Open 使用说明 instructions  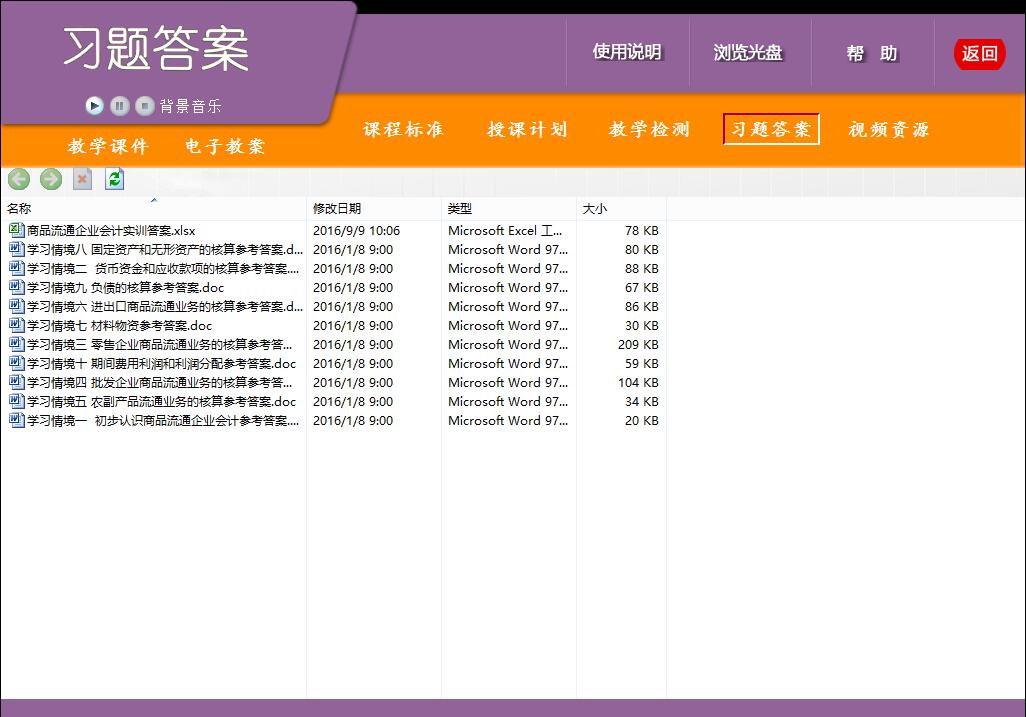(x=627, y=53)
